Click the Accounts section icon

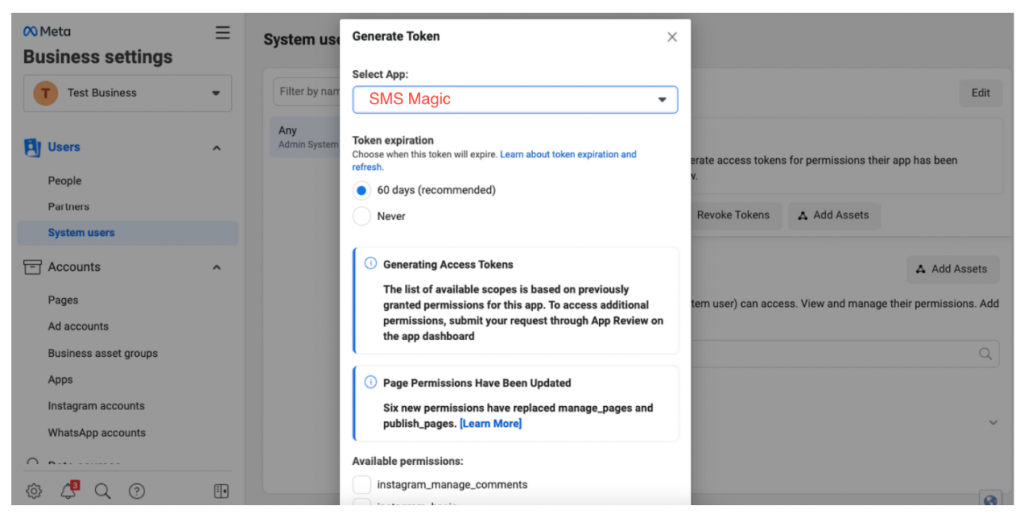pos(32,266)
